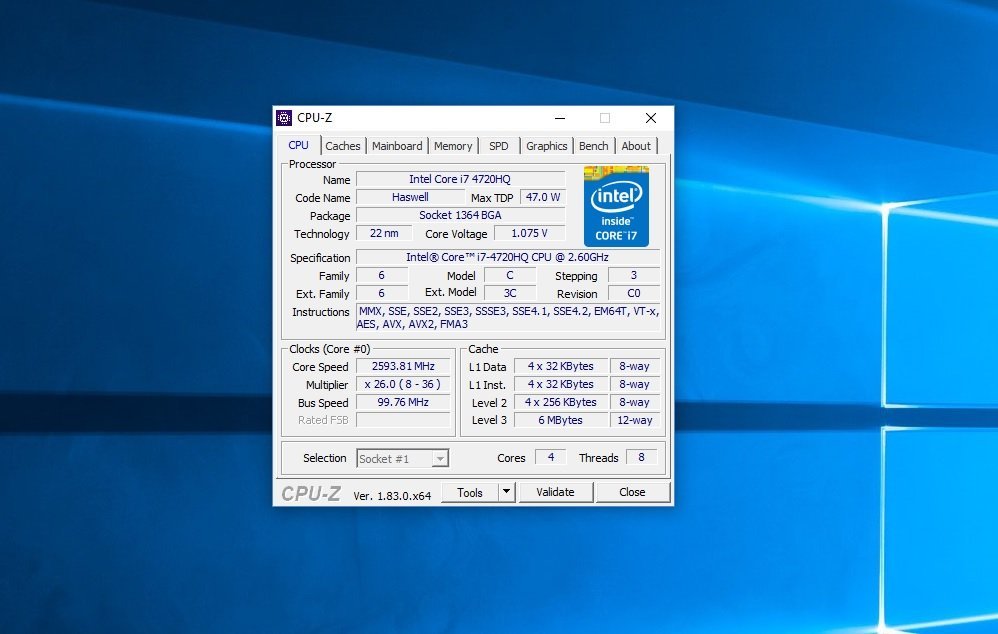Click the Ext. Model value '3C'
This screenshot has width=998, height=634.
tap(510, 293)
